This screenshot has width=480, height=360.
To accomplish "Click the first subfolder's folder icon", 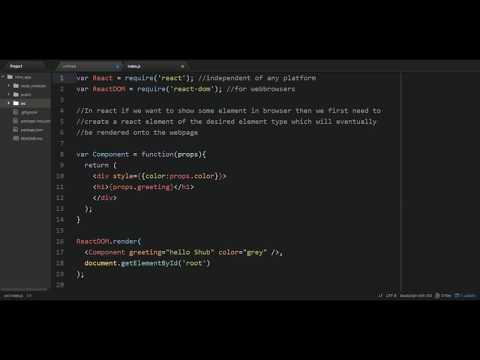I will [x=16, y=86].
